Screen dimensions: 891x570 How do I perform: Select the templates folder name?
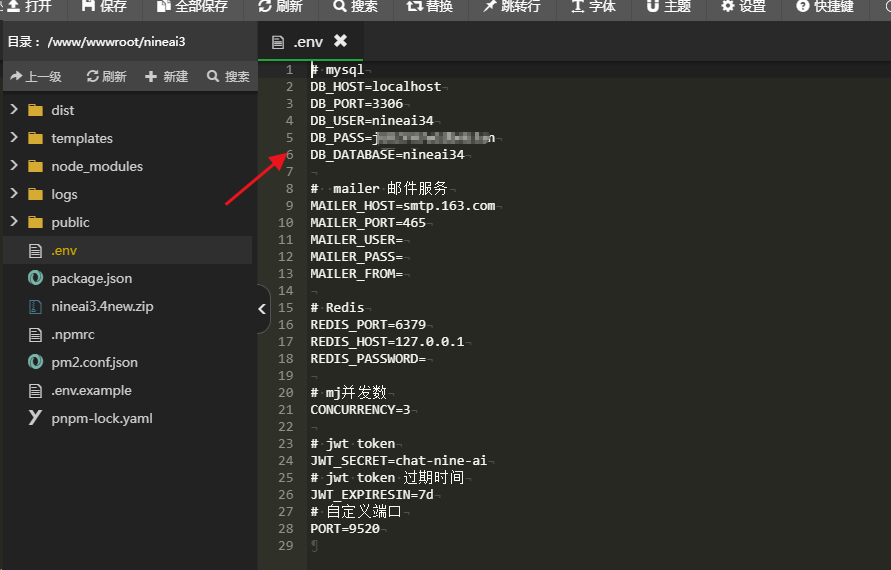(x=82, y=138)
